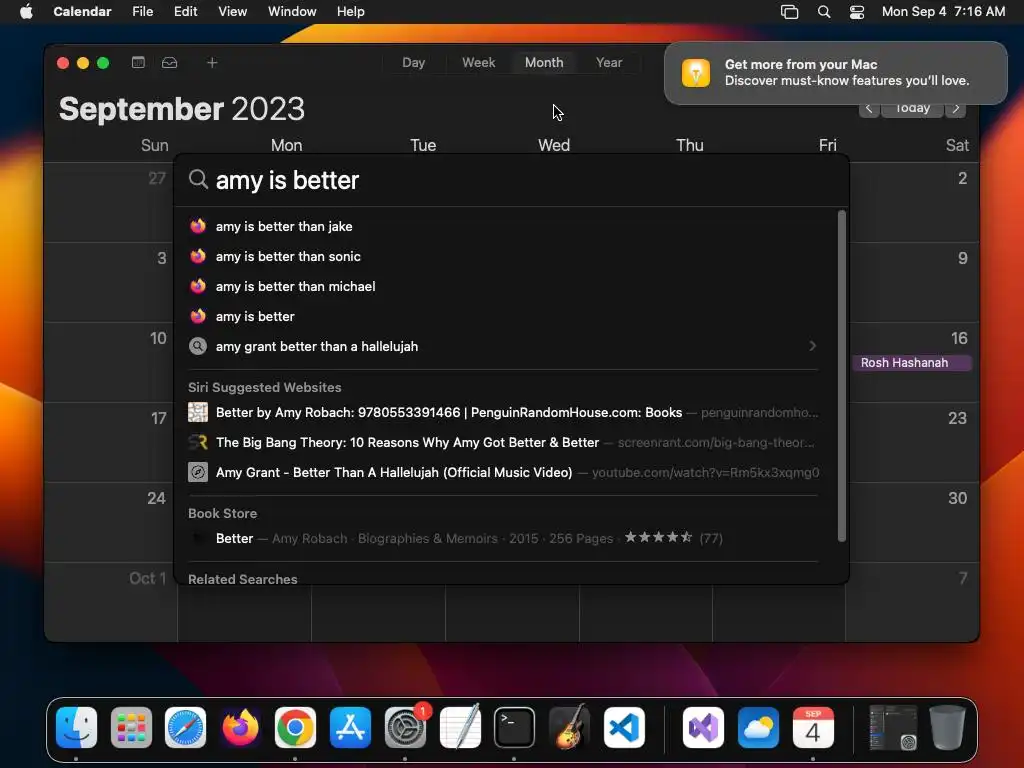Open the Apple menu
1024x768 pixels.
tap(26, 12)
